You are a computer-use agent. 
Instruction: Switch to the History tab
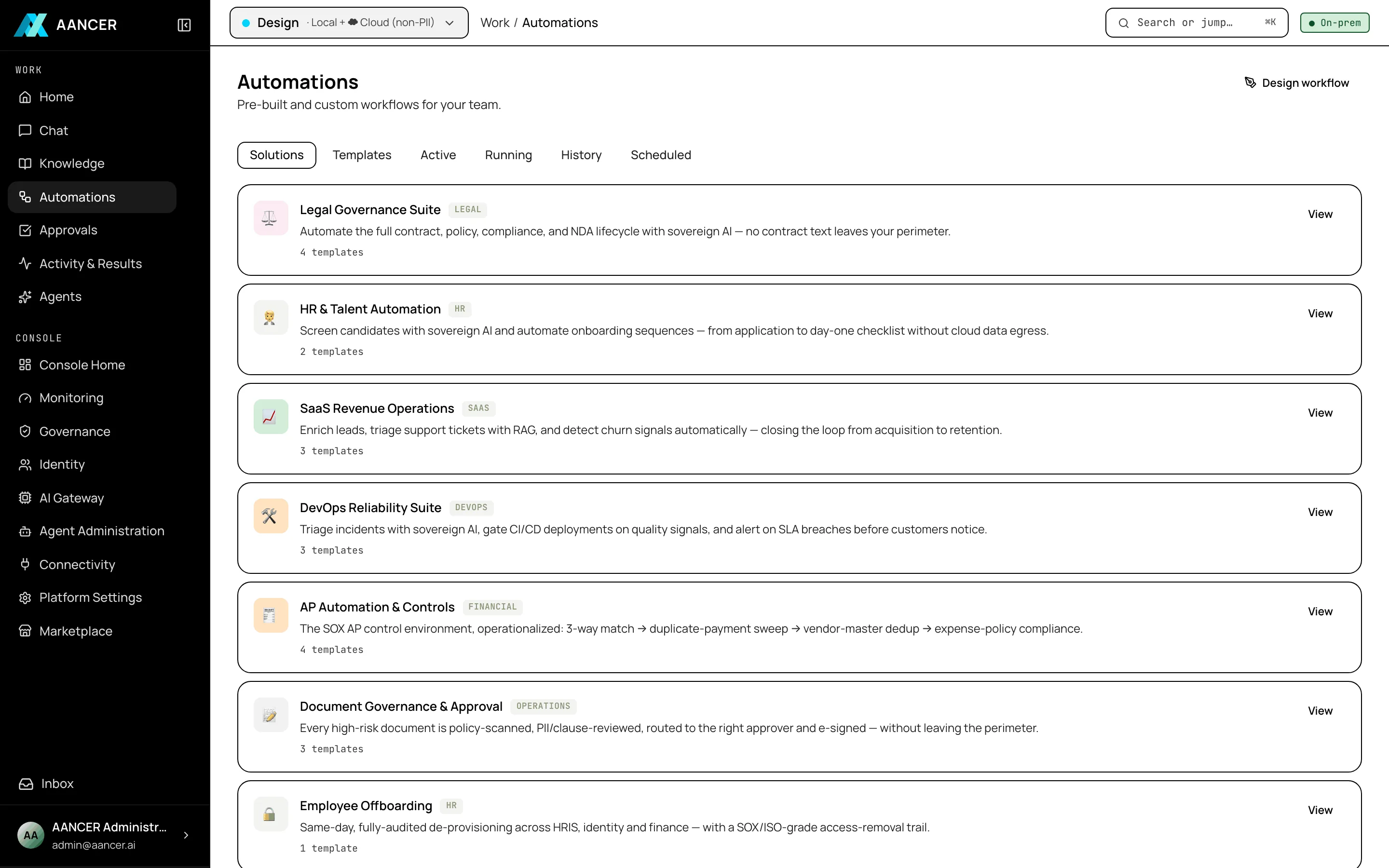point(582,155)
